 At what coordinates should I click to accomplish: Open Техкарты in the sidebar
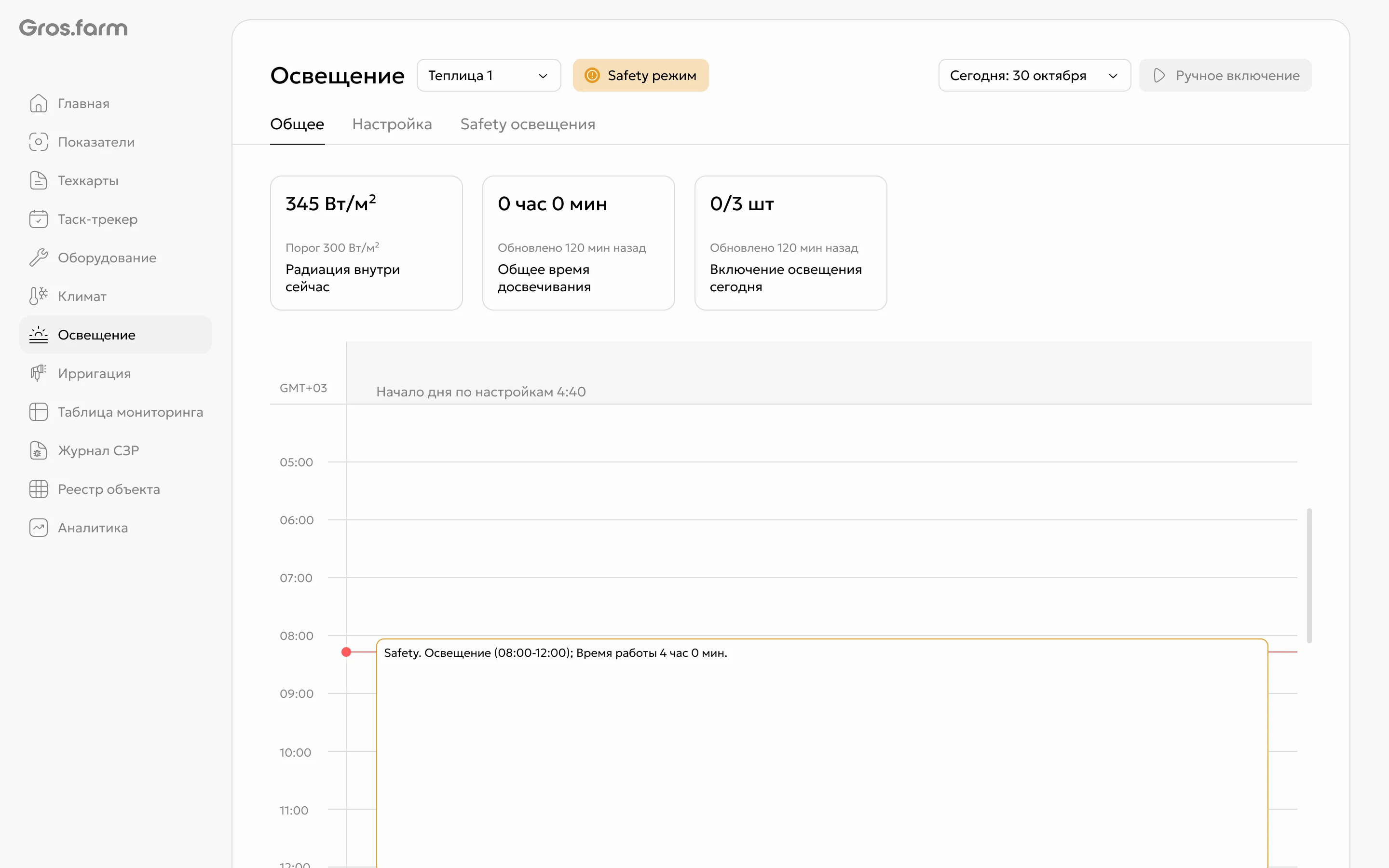pyautogui.click(x=116, y=180)
